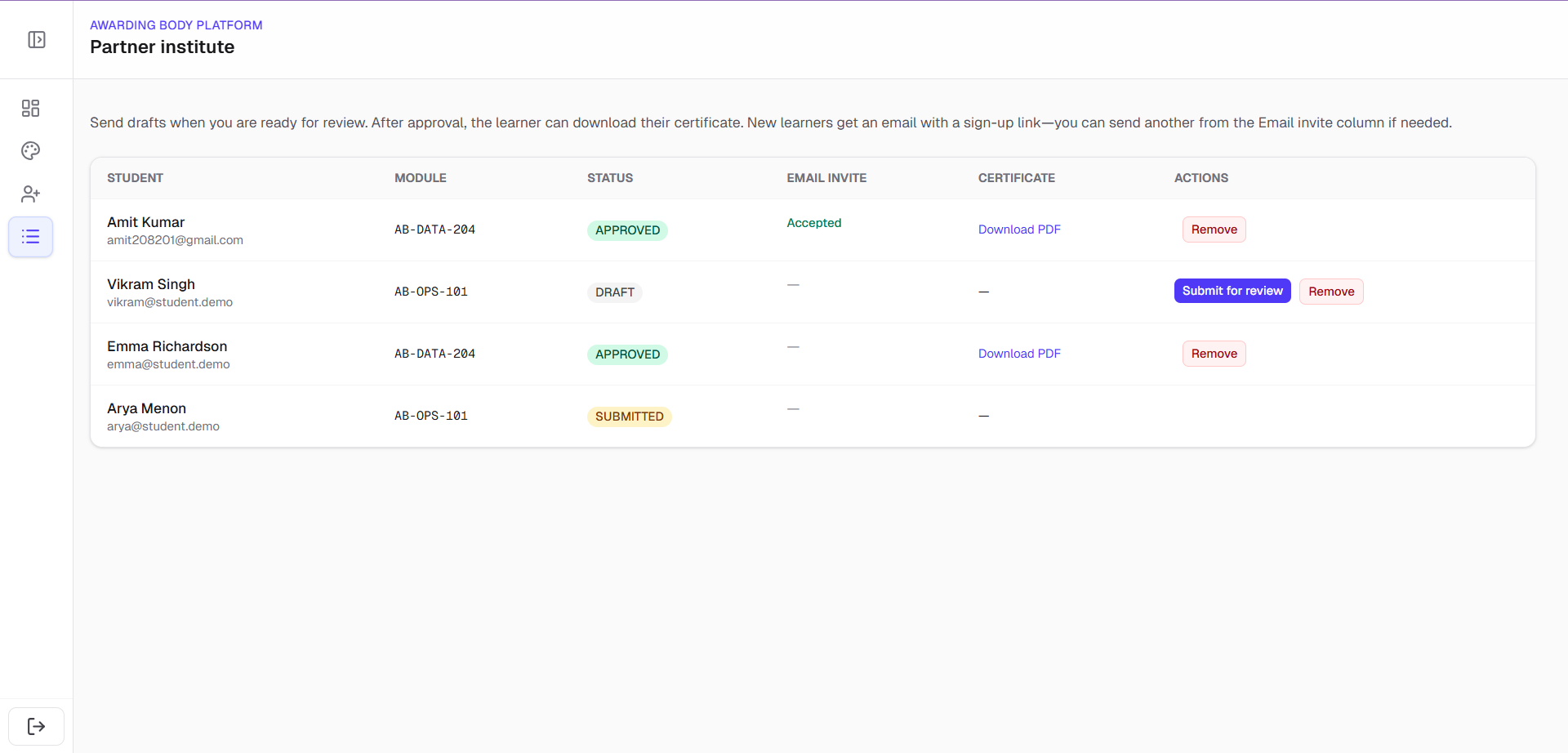Open the palette branding icon
This screenshot has width=1568, height=753.
(30, 151)
